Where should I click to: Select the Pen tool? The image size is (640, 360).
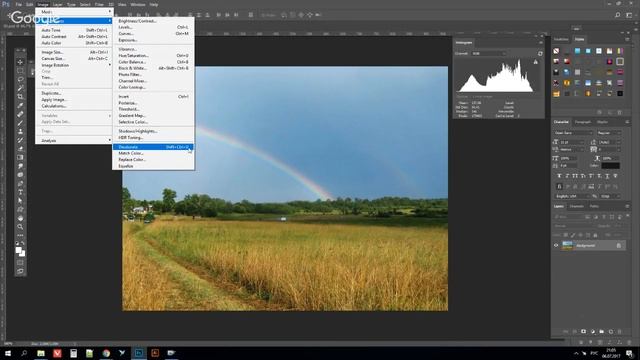click(x=20, y=183)
